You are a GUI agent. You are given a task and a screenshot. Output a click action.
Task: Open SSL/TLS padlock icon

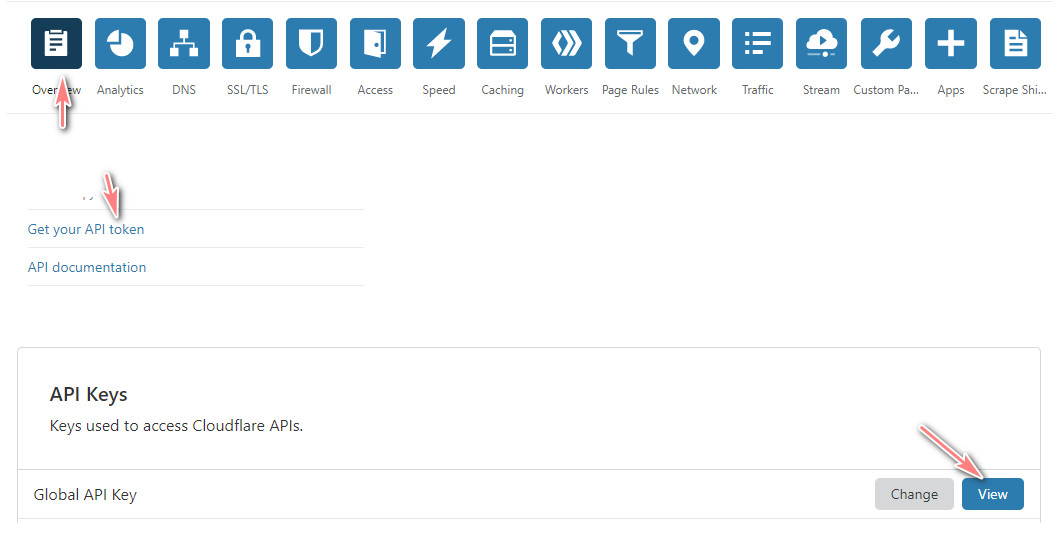coord(247,44)
